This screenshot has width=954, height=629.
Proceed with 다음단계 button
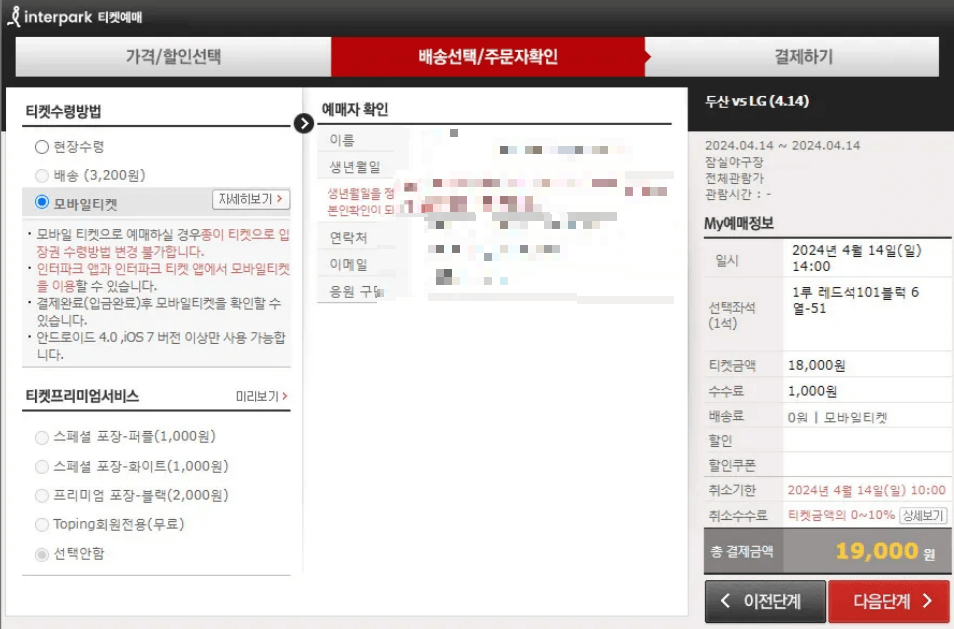point(889,601)
